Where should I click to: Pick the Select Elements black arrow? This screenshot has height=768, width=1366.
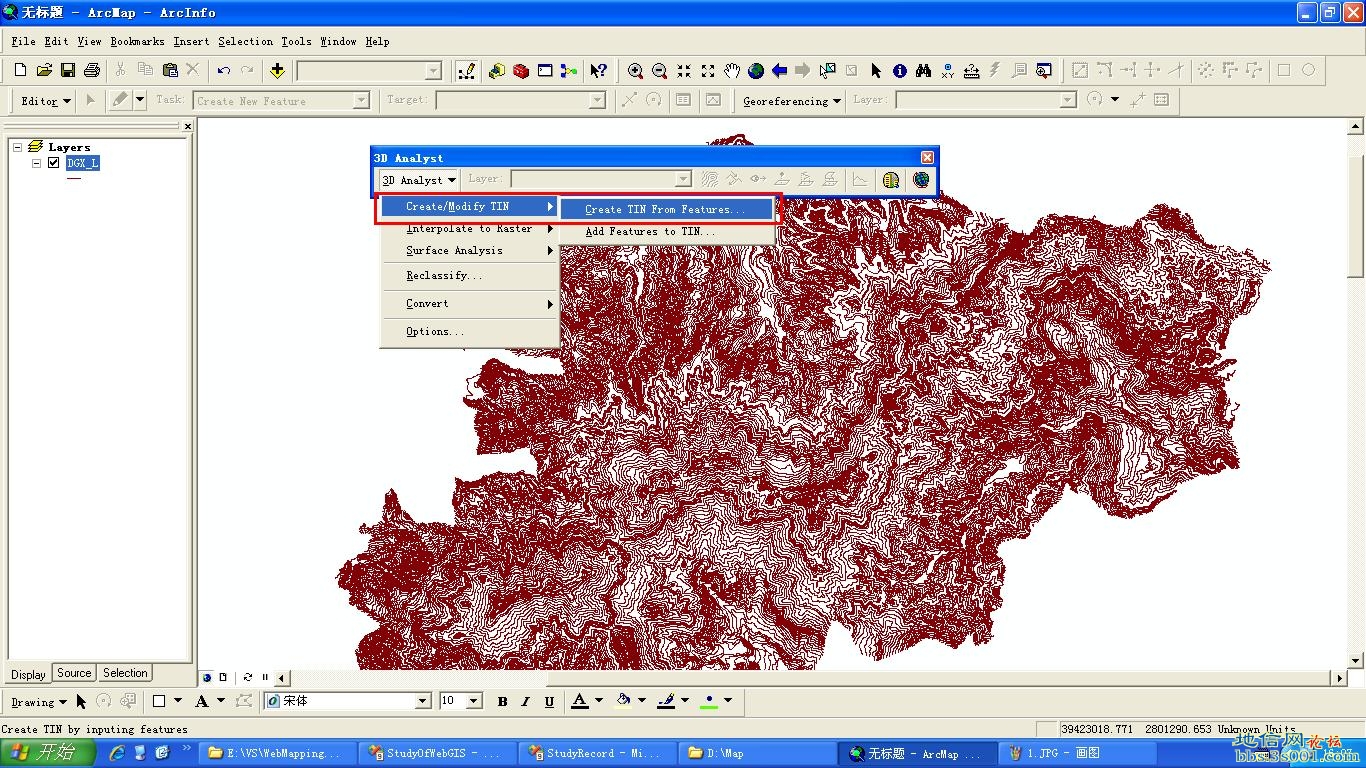(876, 70)
